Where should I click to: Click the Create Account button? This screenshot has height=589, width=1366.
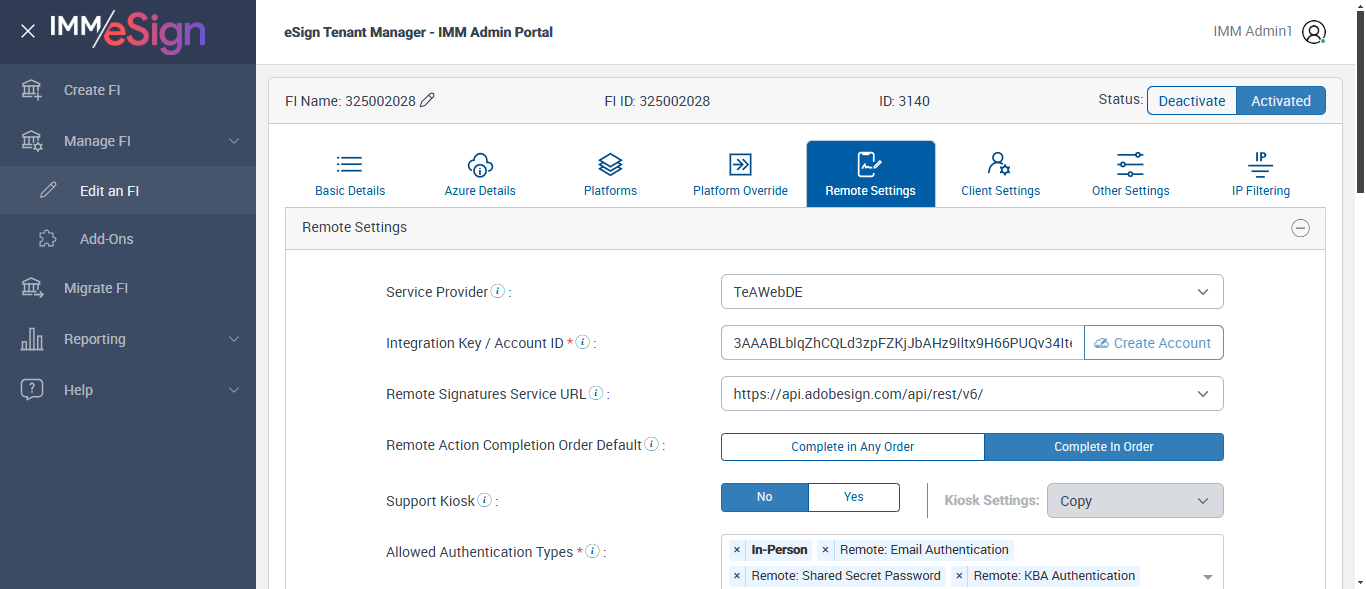pyautogui.click(x=1153, y=343)
